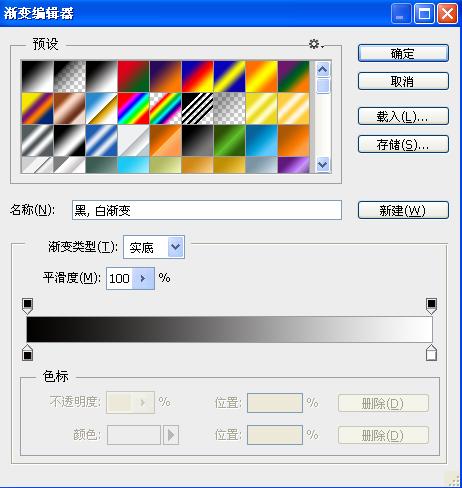Choose the transparent rainbow preset
The height and width of the screenshot is (488, 462).
pyautogui.click(x=166, y=108)
